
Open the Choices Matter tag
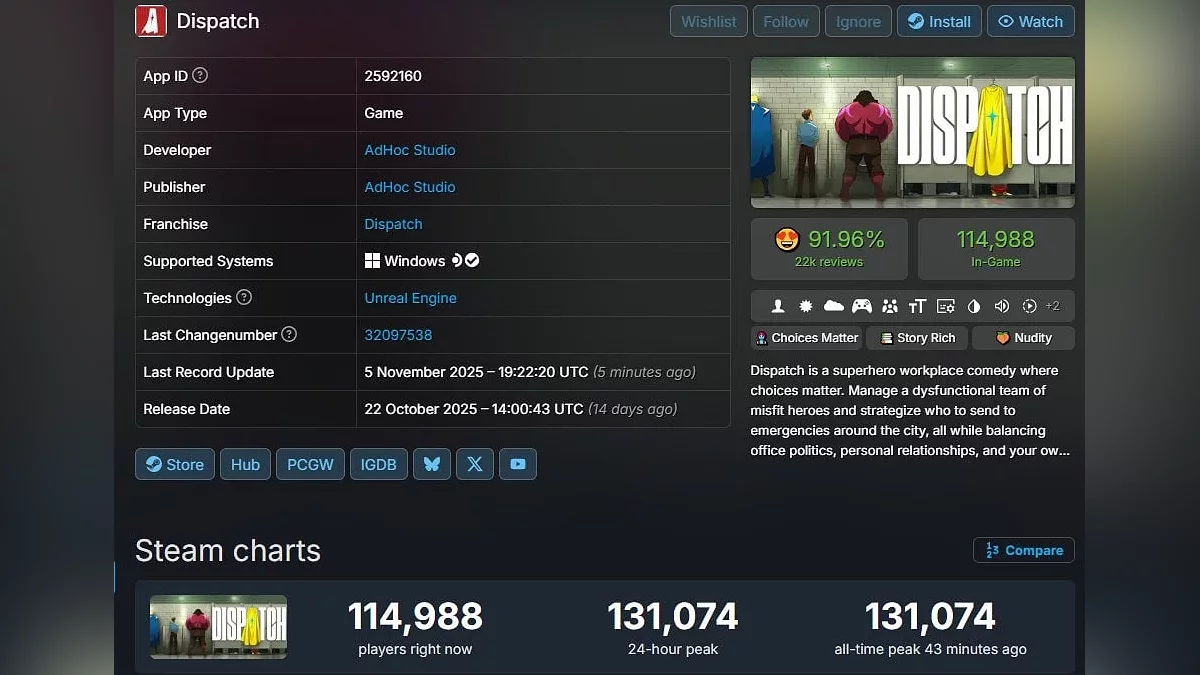(807, 338)
